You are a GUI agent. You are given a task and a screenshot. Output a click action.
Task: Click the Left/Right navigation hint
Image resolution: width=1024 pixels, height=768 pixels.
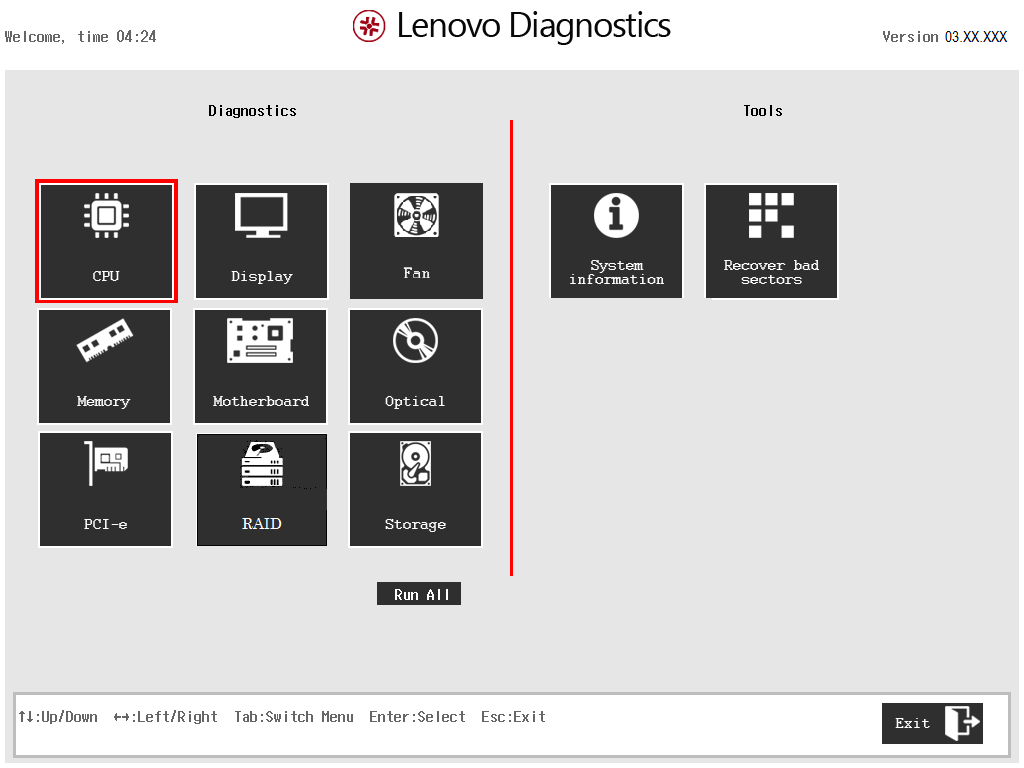click(165, 717)
